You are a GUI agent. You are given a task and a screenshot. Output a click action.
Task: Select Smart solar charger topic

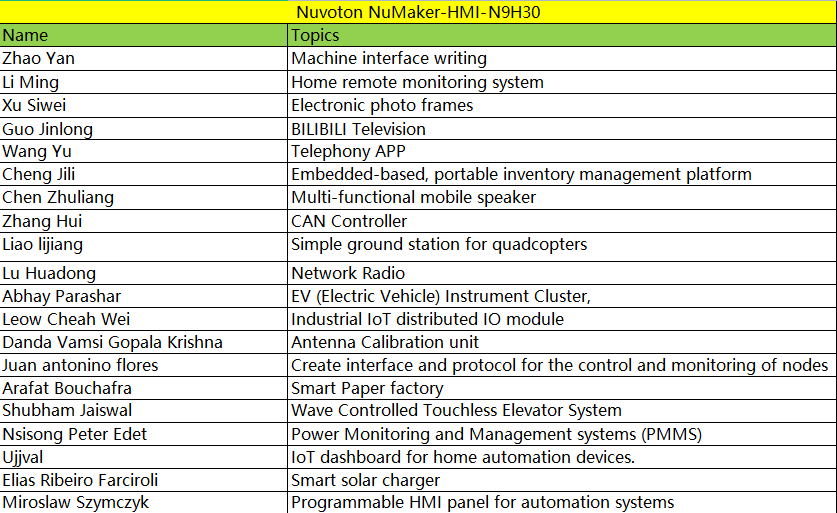click(x=562, y=480)
